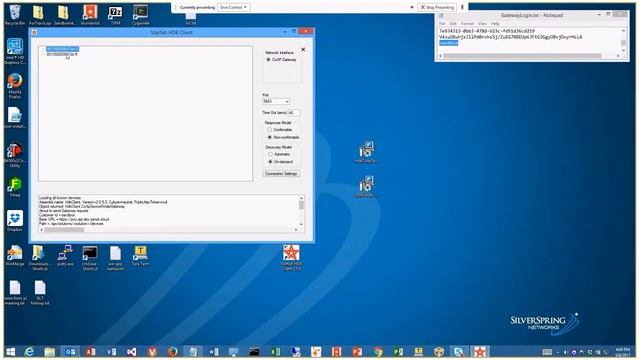Select the putty.exe desktop shortcut
This screenshot has height=360, width=640.
click(65, 256)
